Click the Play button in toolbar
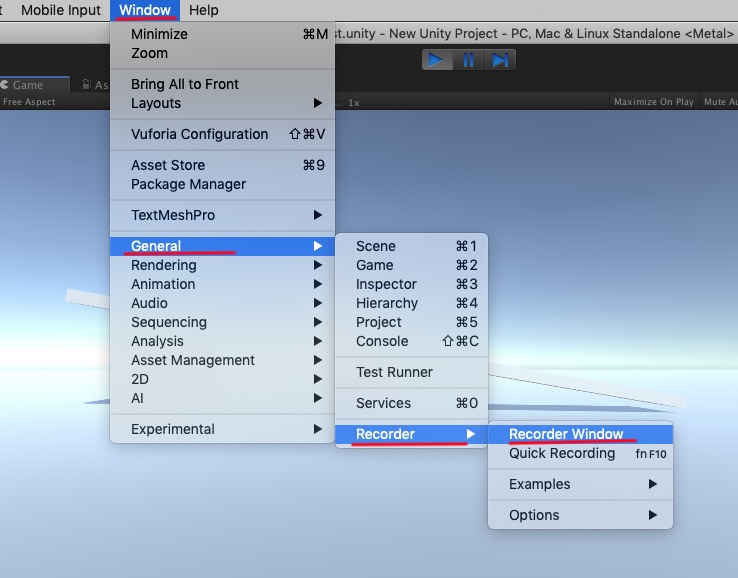The width and height of the screenshot is (738, 578). point(437,60)
